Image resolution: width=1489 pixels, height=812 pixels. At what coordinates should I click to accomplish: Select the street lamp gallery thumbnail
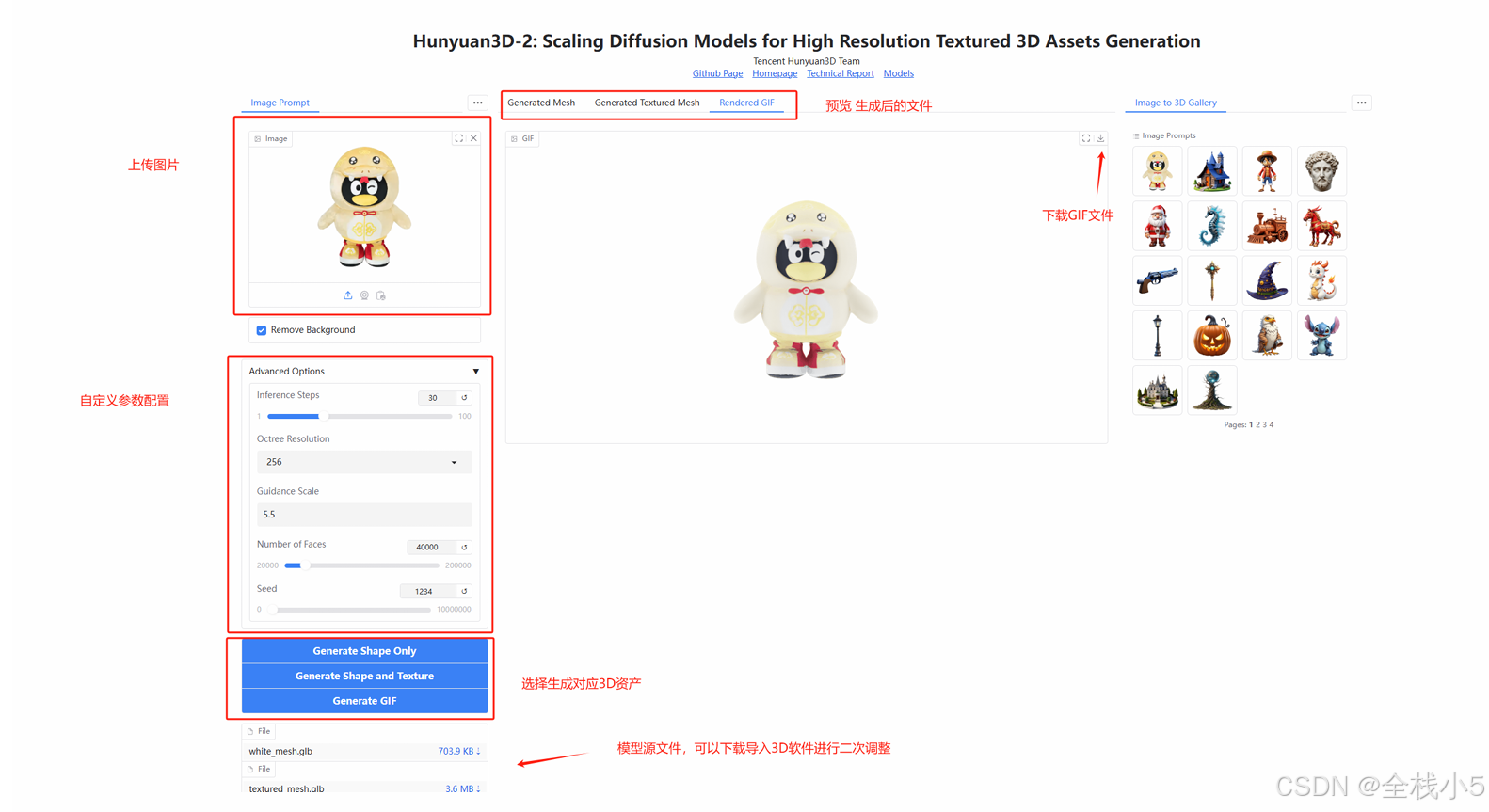click(x=1157, y=335)
